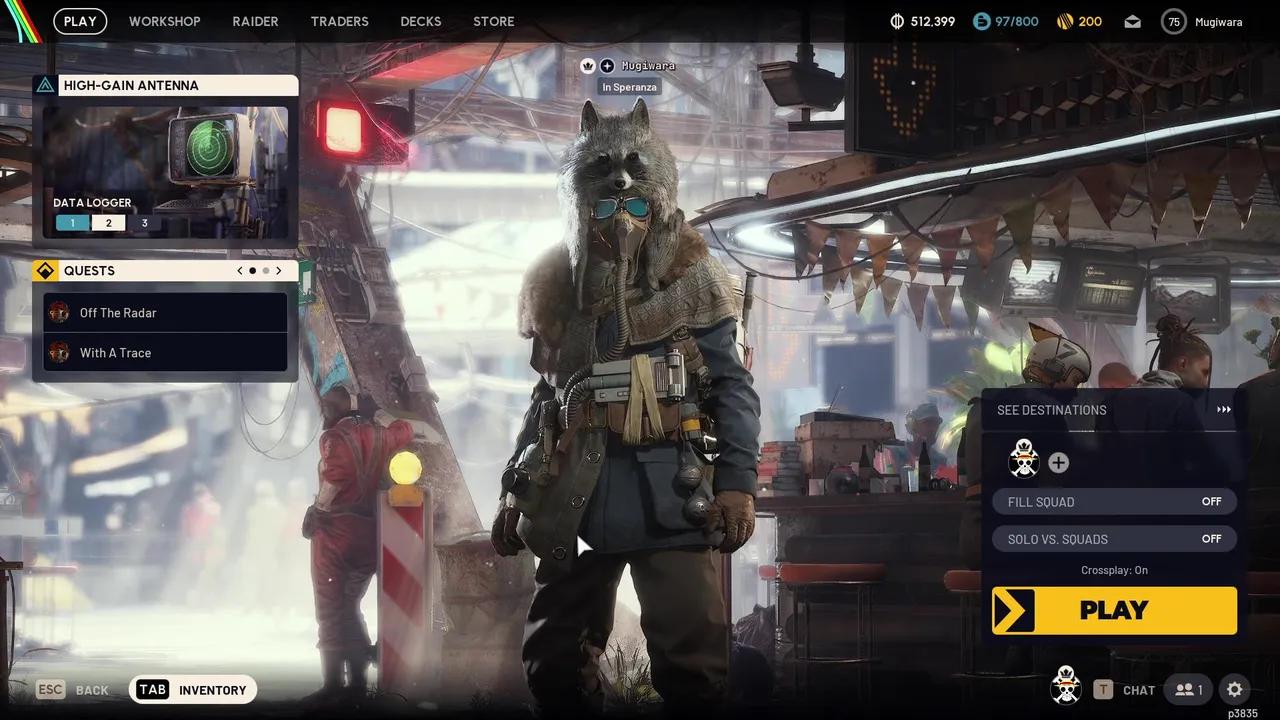This screenshot has height=720, width=1280.
Task: Open the TRADERS menu
Action: click(x=339, y=21)
